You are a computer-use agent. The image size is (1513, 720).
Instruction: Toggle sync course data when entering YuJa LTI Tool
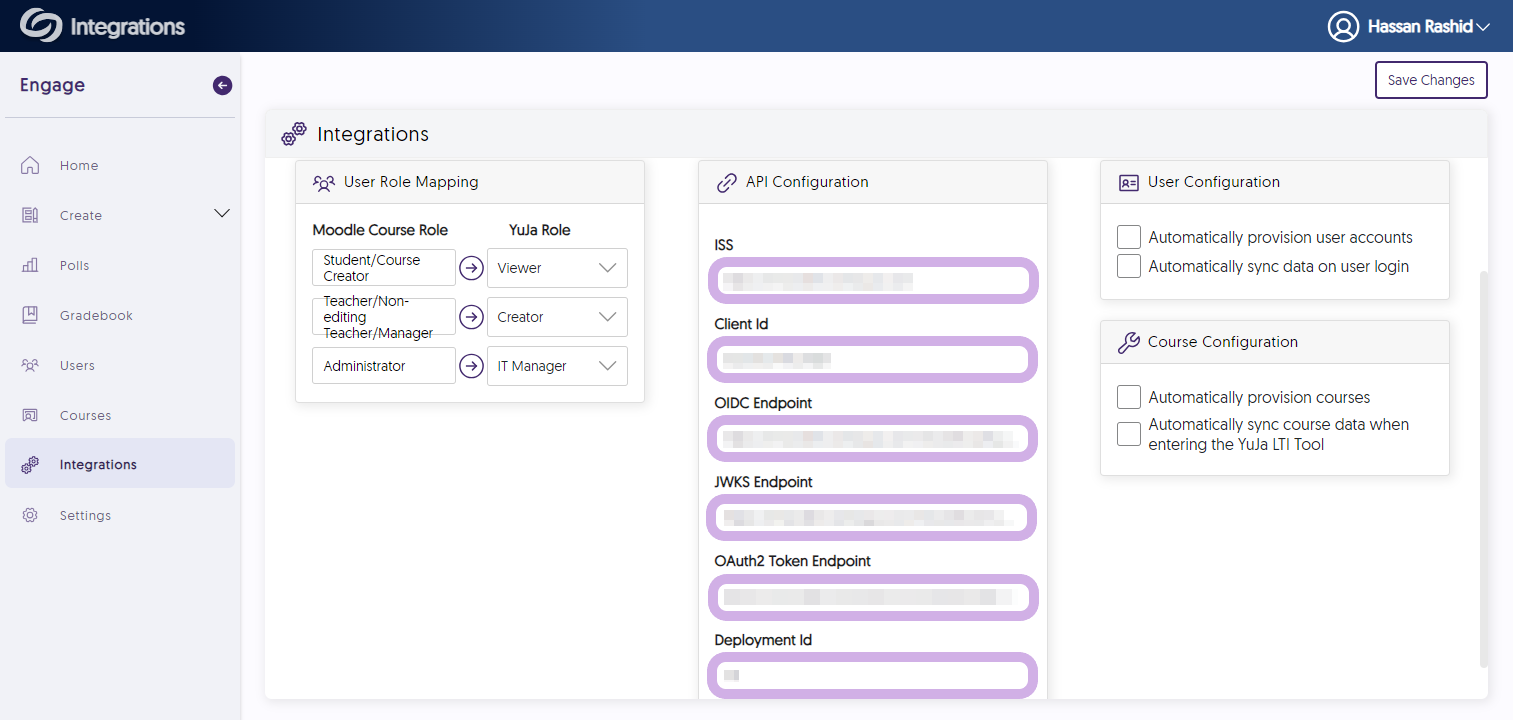1129,434
